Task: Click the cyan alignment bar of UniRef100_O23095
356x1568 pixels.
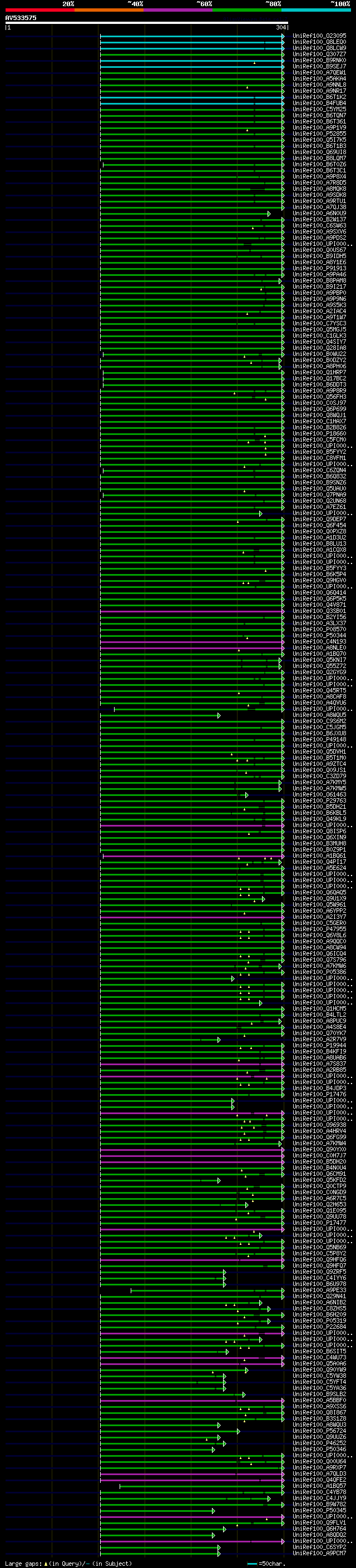Action: 192,37
